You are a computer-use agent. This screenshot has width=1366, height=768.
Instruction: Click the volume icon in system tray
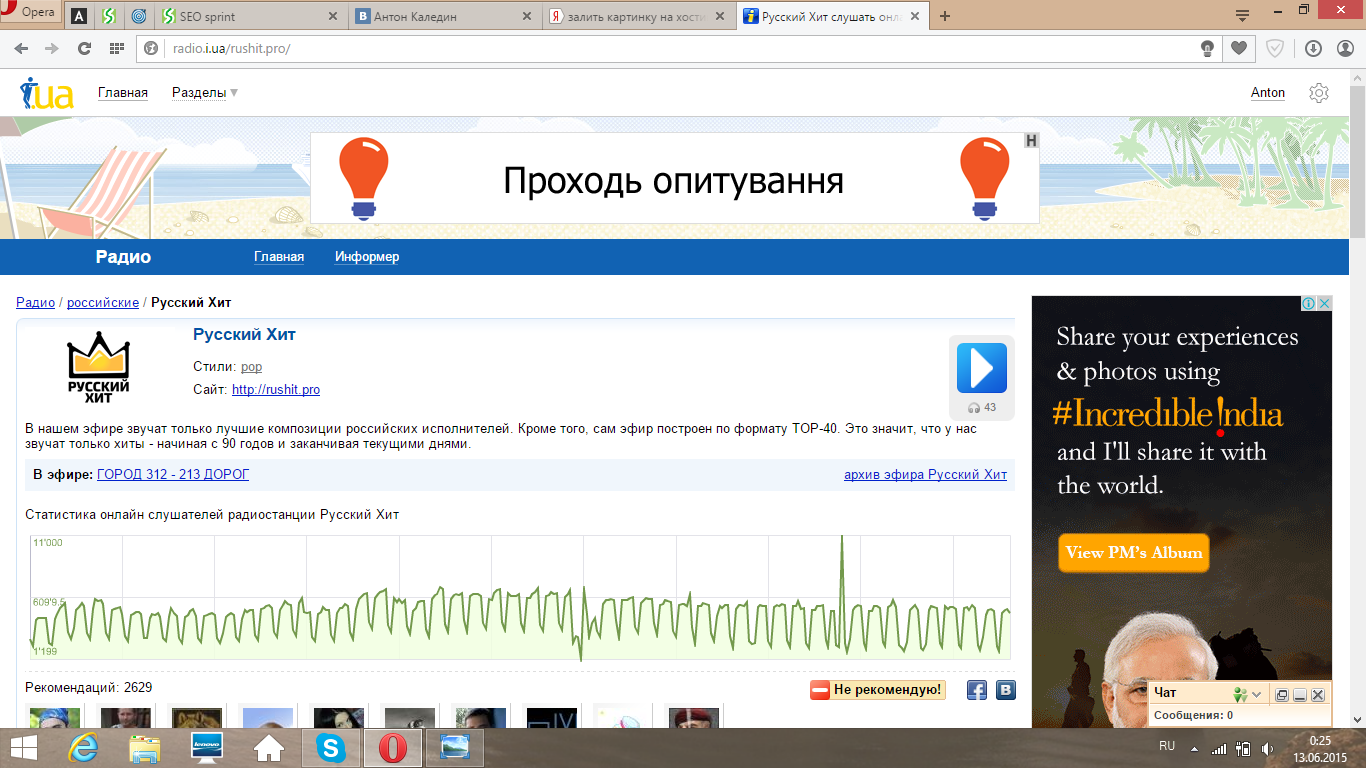click(x=1268, y=748)
